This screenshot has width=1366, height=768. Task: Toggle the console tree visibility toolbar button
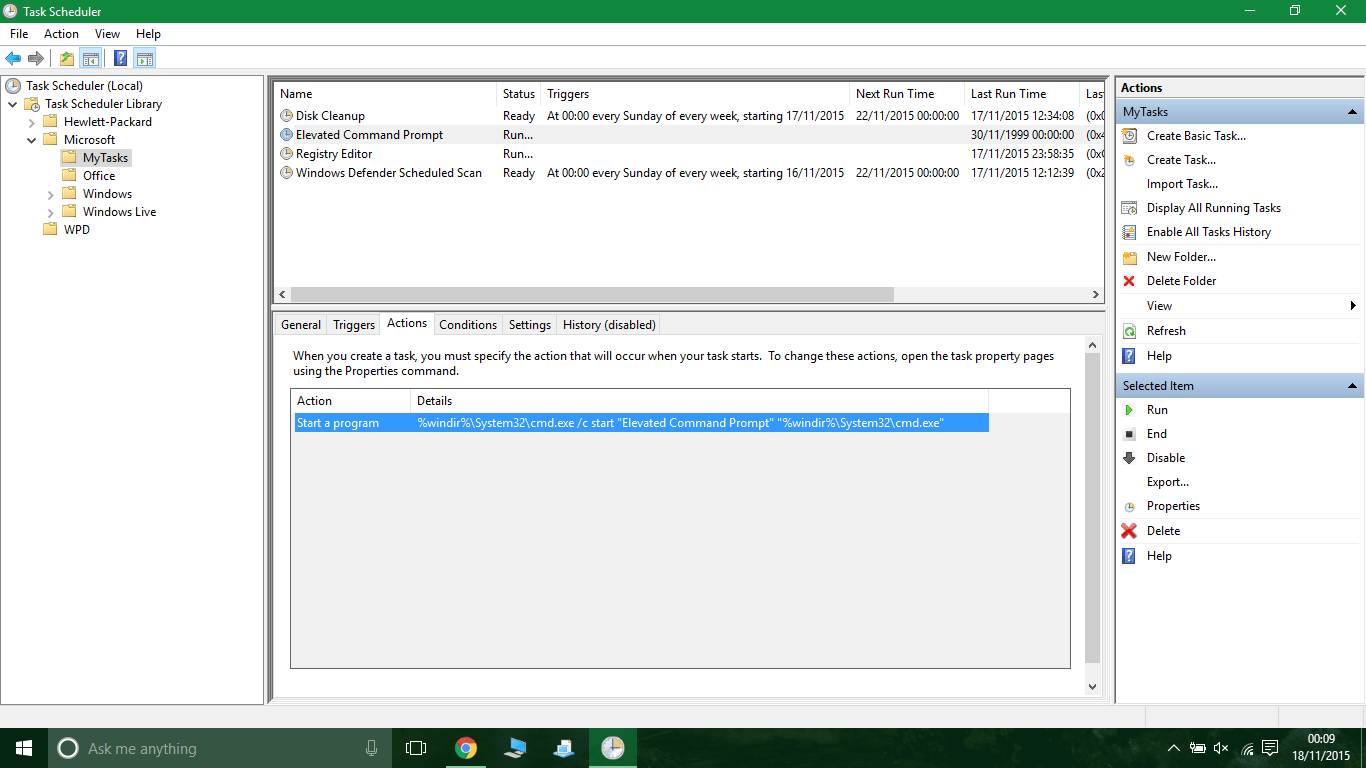(x=91, y=57)
